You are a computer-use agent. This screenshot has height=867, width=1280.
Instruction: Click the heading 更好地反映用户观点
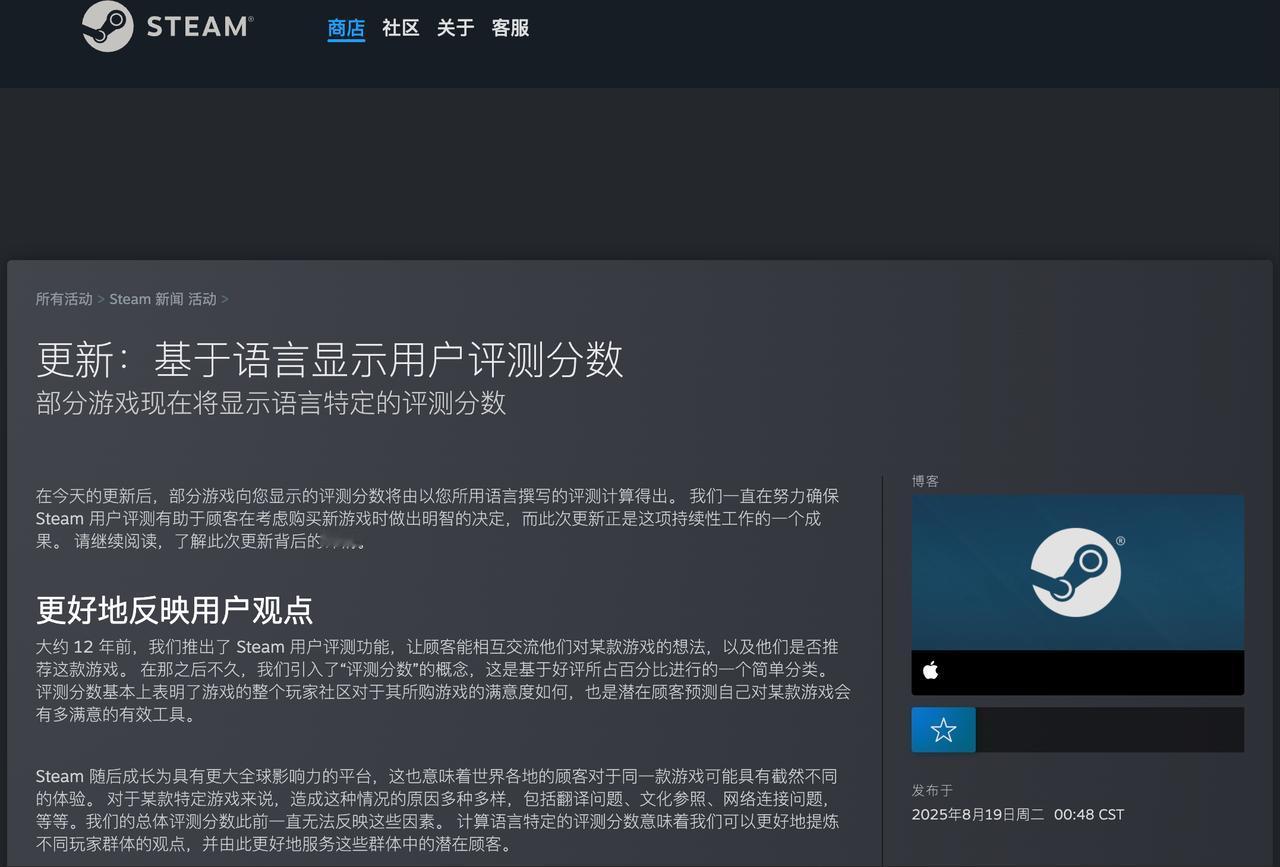coord(174,609)
